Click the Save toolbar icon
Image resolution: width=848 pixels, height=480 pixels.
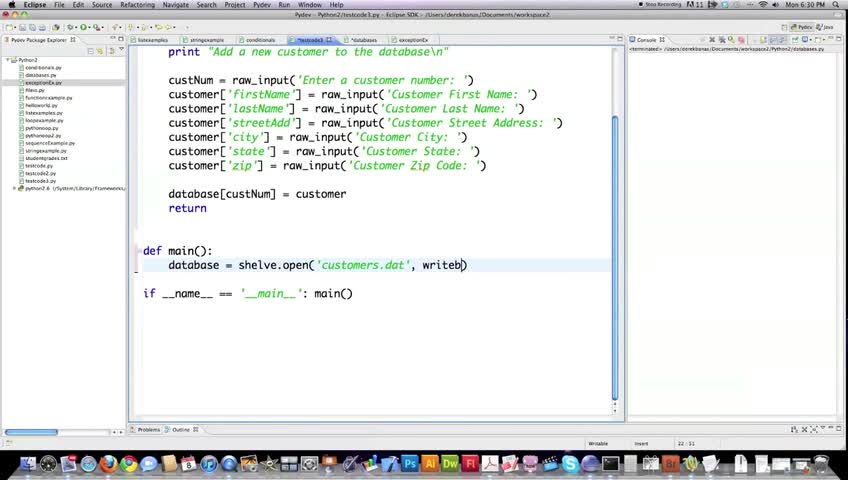point(22,28)
